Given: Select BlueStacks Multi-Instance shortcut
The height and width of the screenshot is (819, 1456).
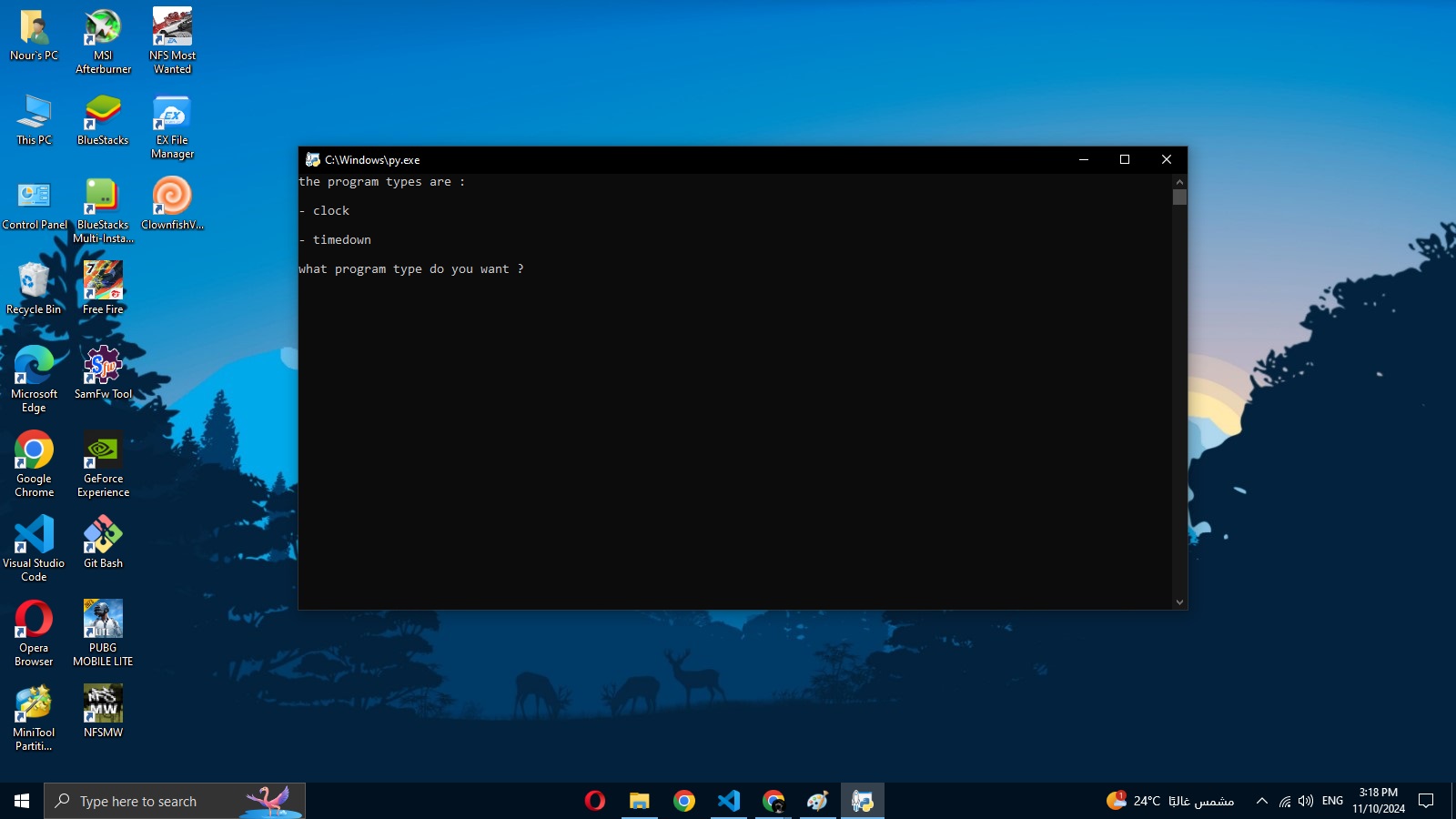Looking at the screenshot, I should point(103,211).
